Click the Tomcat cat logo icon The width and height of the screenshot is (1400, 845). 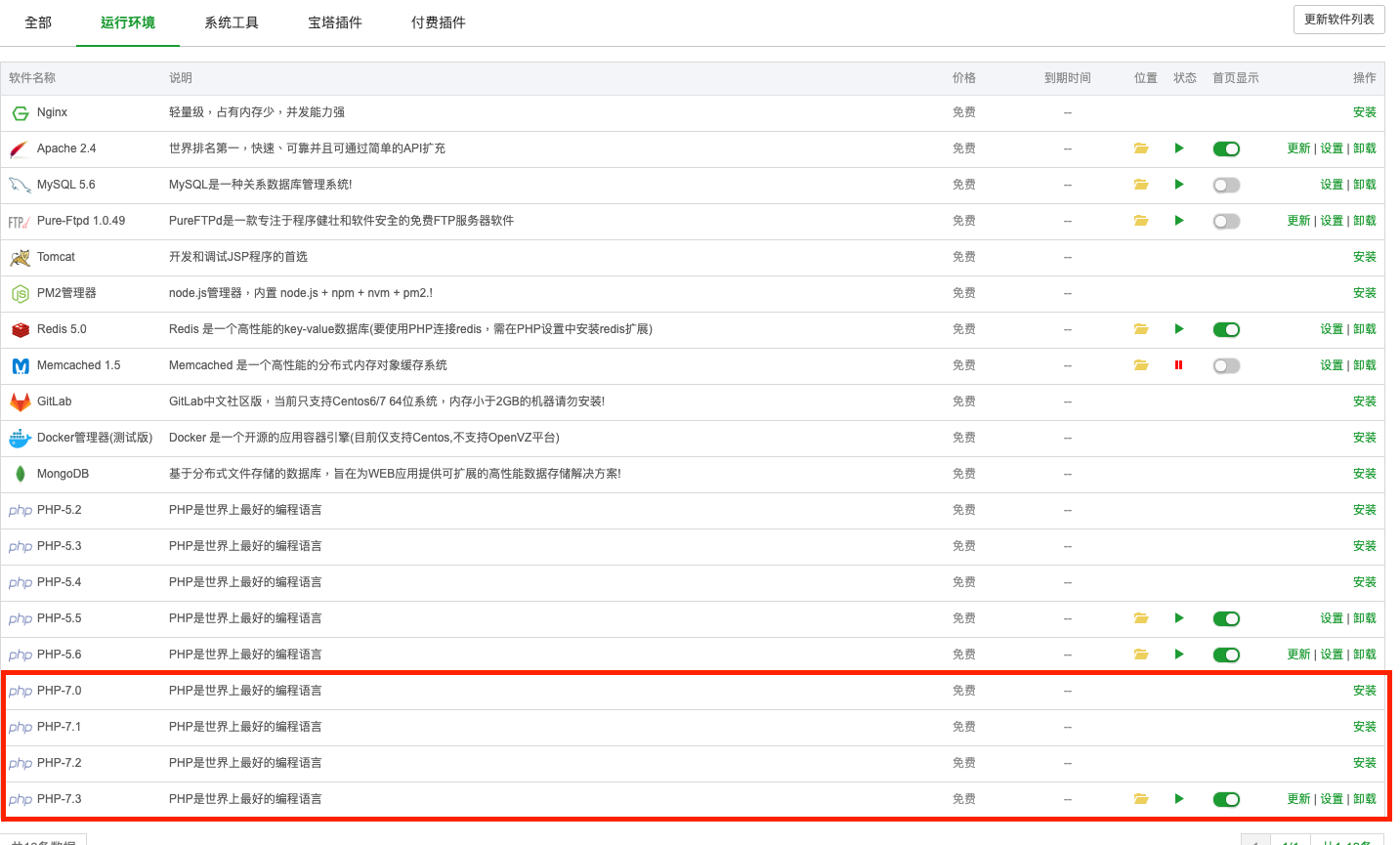pyautogui.click(x=20, y=258)
